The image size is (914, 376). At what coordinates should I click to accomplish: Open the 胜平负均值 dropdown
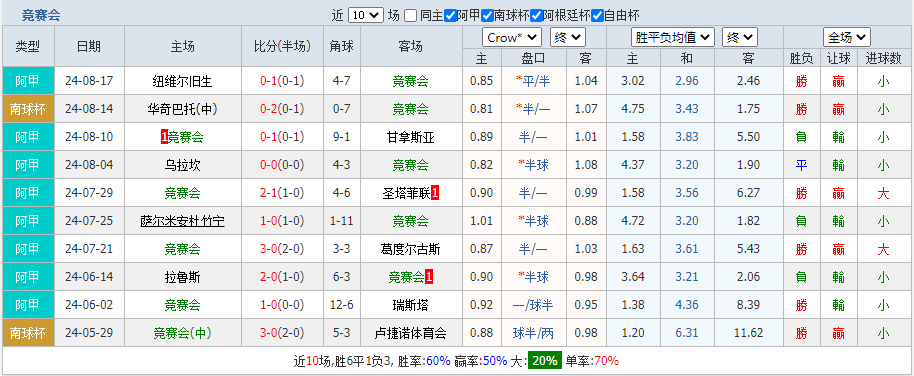tap(672, 38)
